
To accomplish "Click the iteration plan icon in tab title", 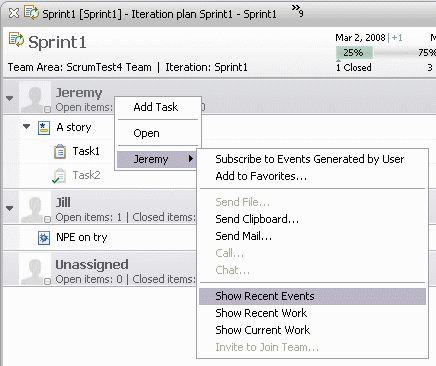I will pos(31,13).
